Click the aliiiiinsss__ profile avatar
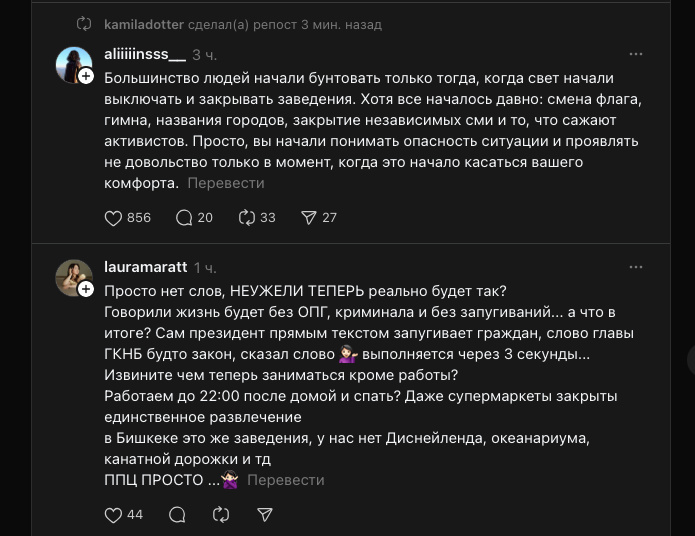 (73, 65)
